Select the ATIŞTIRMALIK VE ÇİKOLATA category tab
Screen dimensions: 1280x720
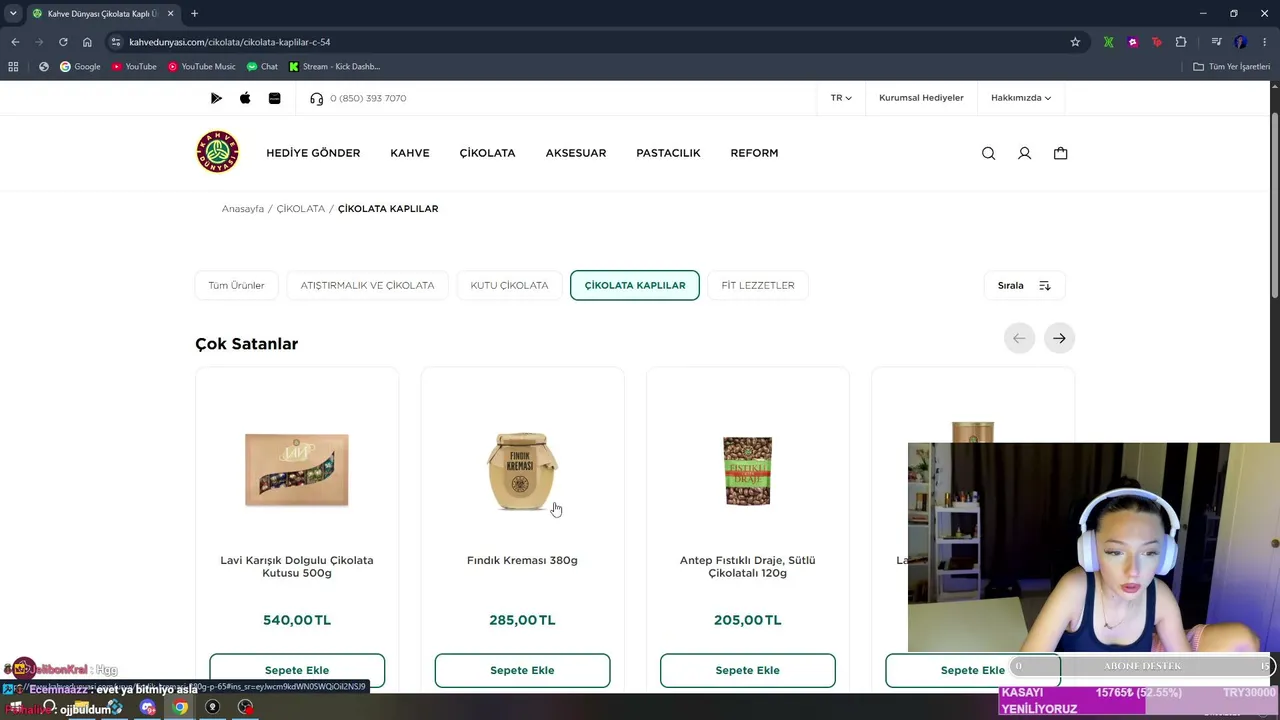tap(367, 285)
